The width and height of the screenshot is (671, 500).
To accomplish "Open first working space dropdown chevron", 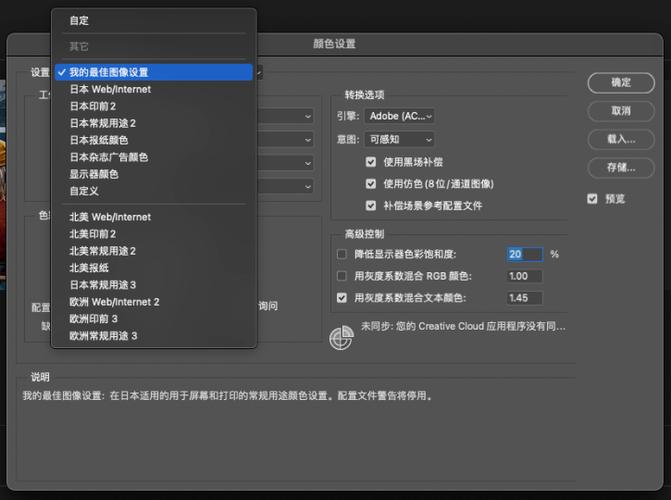I will pyautogui.click(x=308, y=116).
